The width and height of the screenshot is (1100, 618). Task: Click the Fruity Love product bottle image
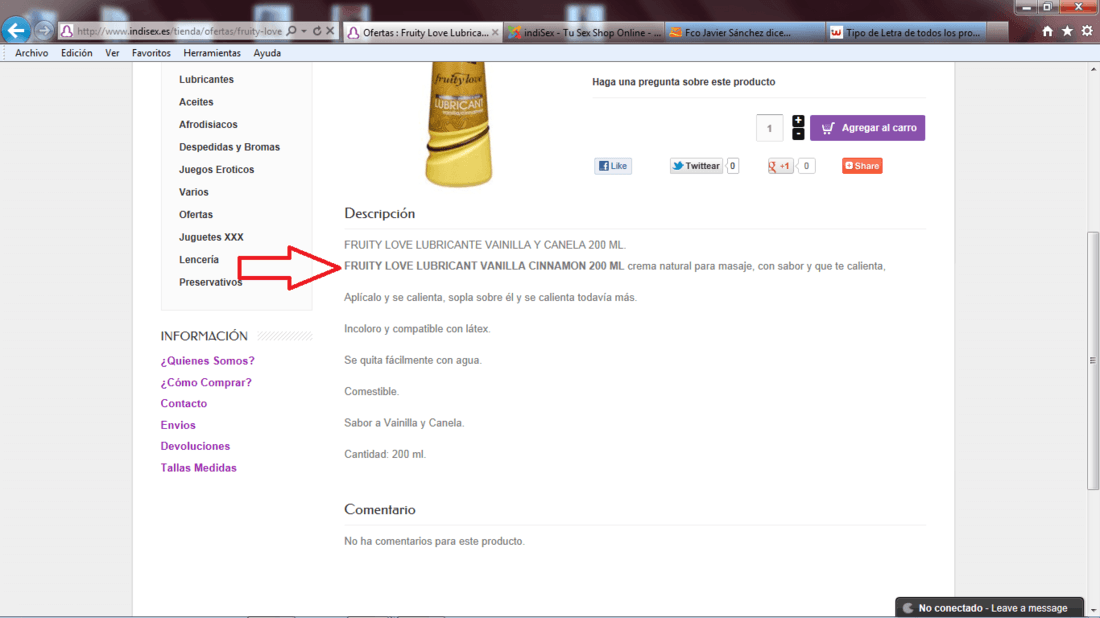pyautogui.click(x=460, y=124)
